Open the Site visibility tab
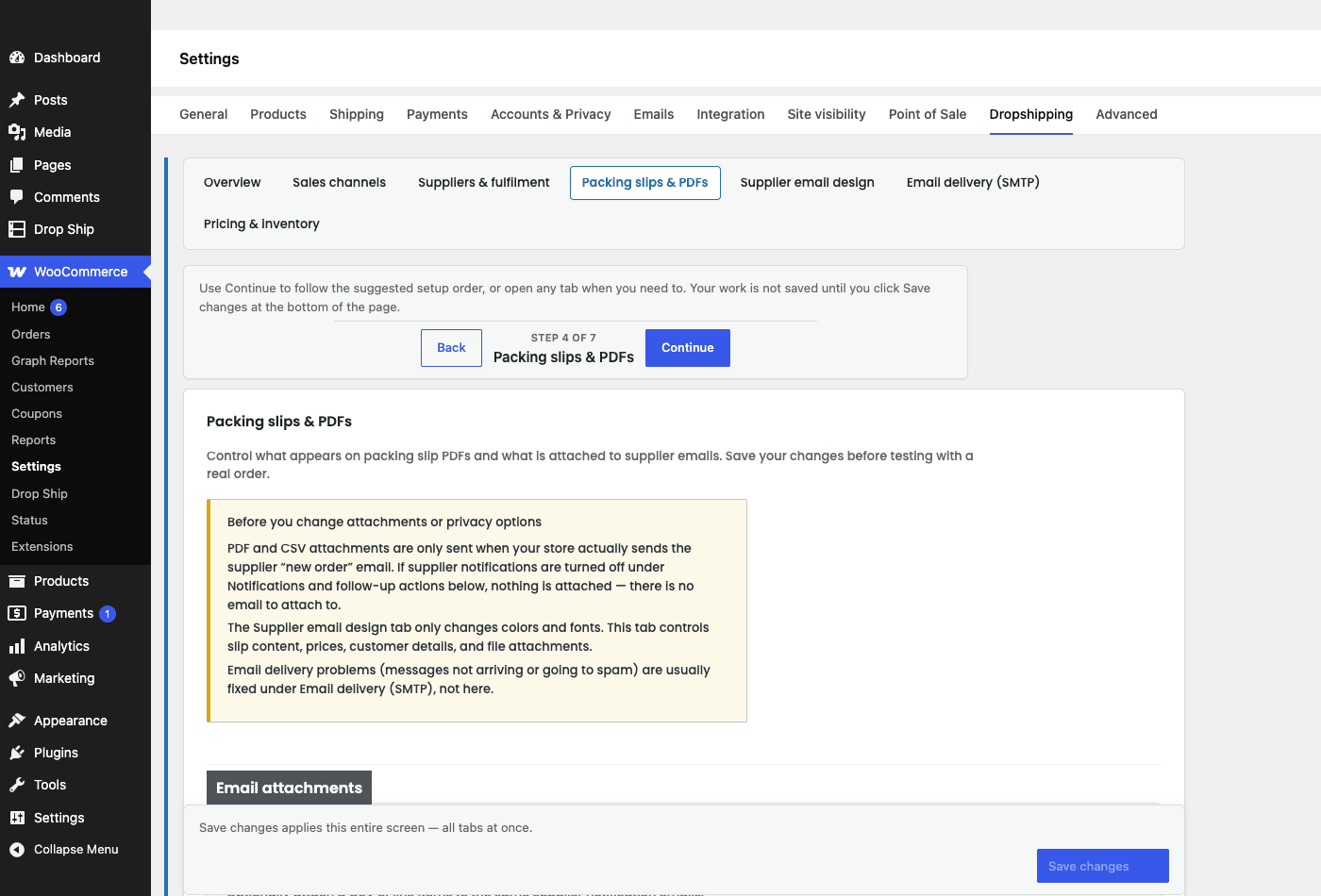Screen dimensions: 1321x896 827,114
